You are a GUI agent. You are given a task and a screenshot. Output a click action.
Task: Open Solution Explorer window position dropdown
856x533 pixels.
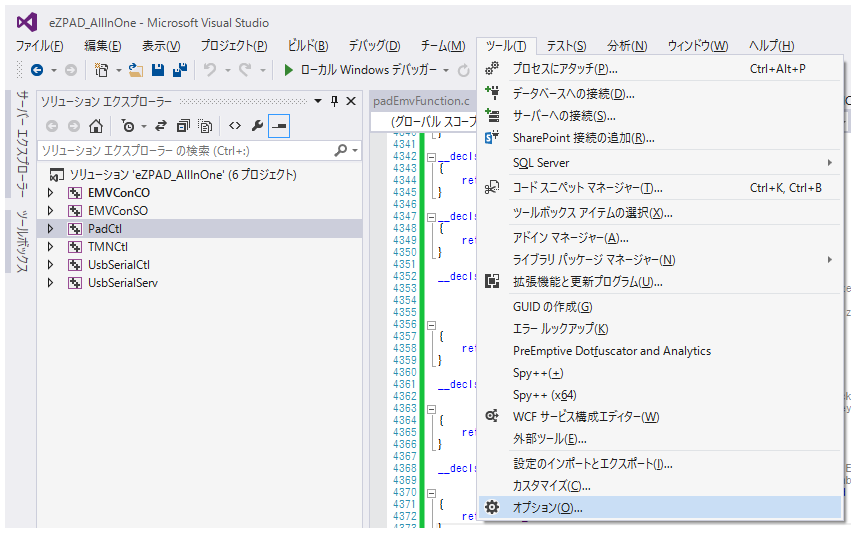pos(318,101)
